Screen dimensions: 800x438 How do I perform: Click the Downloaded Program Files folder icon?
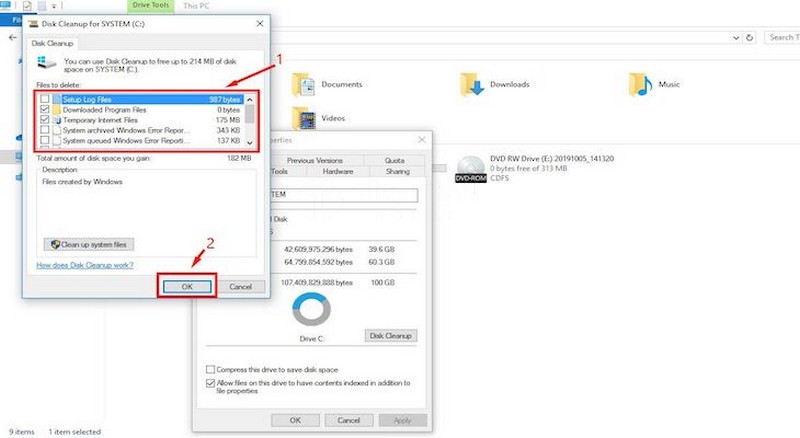point(57,110)
